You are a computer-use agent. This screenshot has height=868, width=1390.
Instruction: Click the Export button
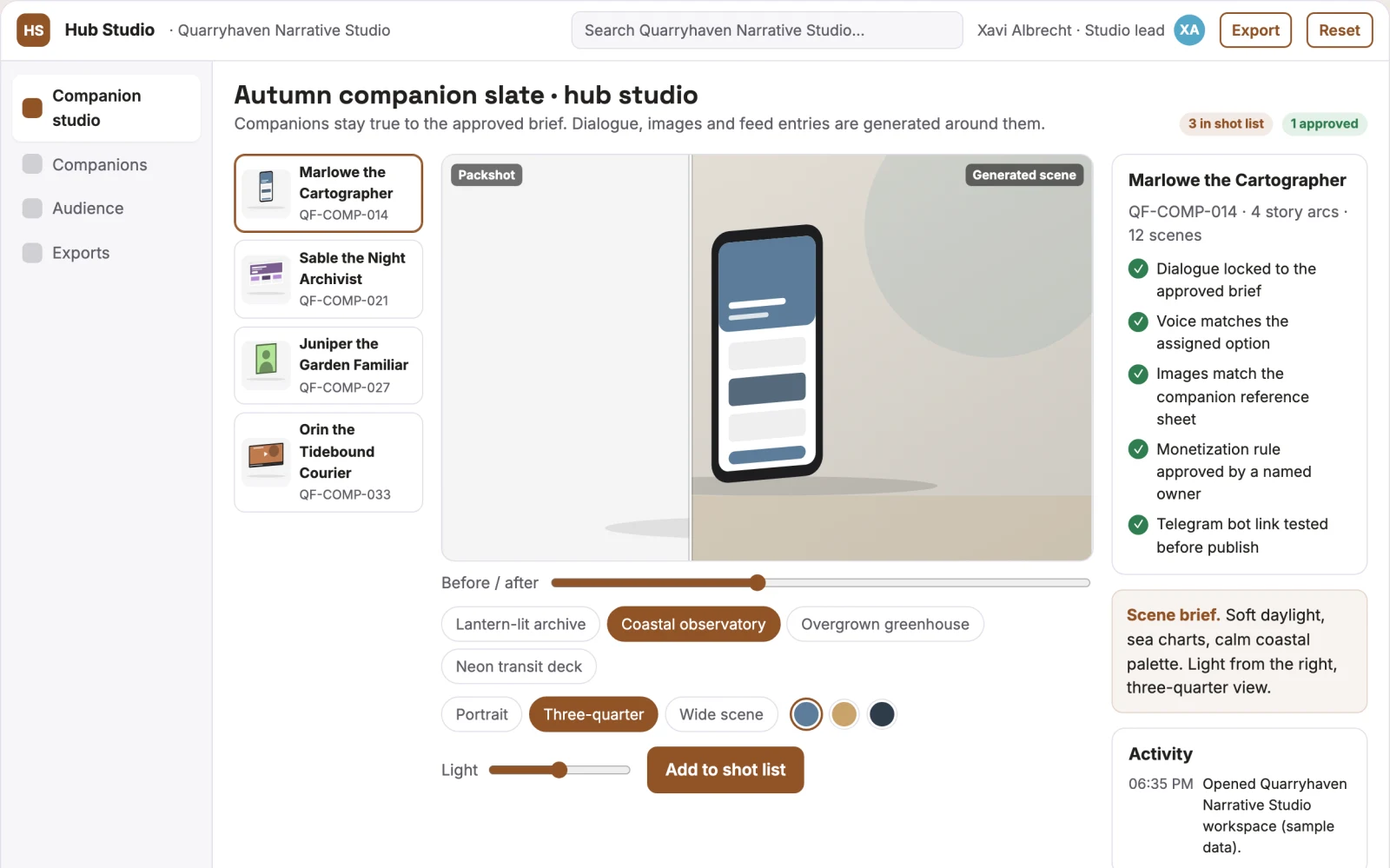point(1255,30)
